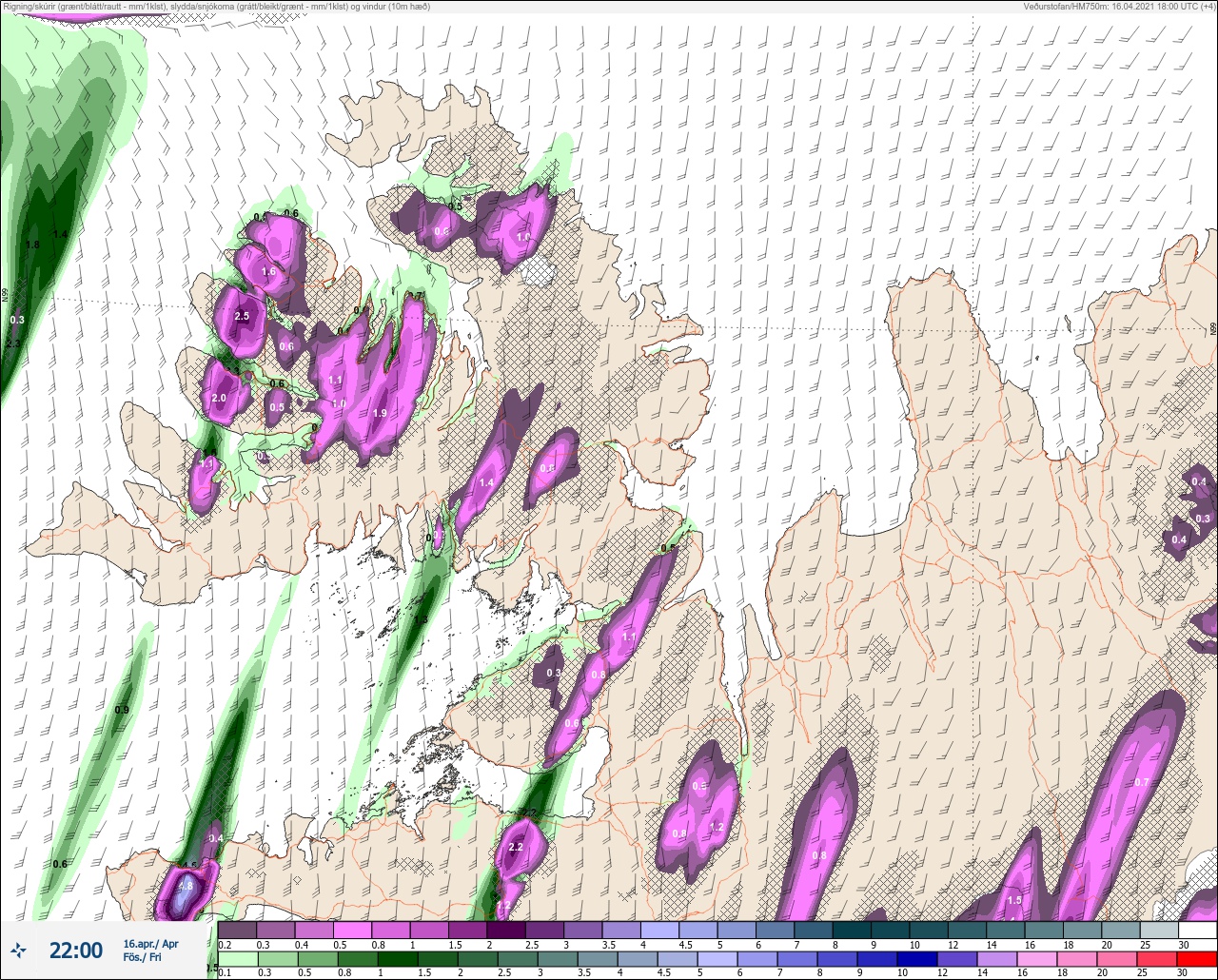The height and width of the screenshot is (980, 1218).
Task: Click the 1.5 value in the southeast band
Action: [1014, 900]
